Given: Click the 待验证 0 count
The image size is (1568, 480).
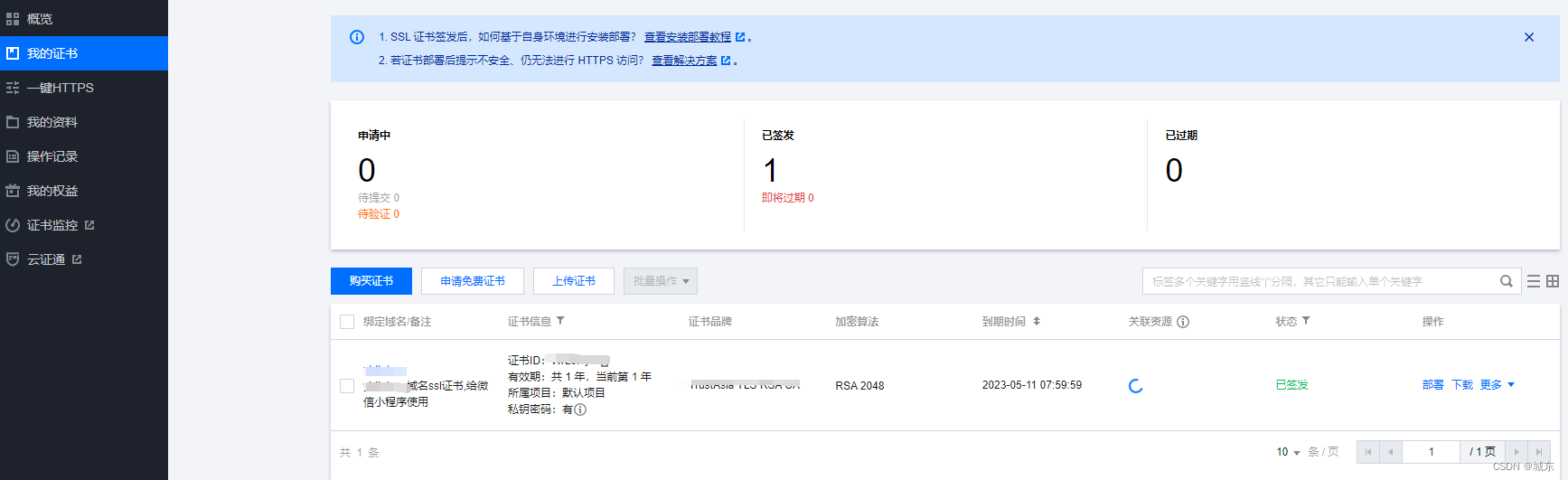Looking at the screenshot, I should pyautogui.click(x=379, y=214).
